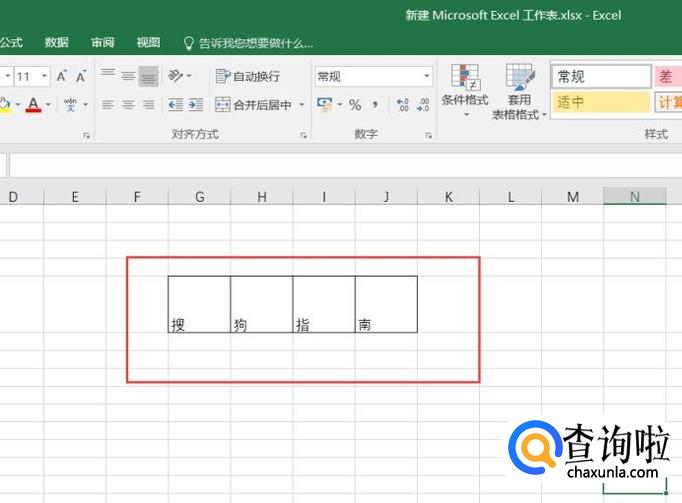Click the phonetic guide 文 icon
Viewport: 682px width, 503px height.
tap(70, 105)
